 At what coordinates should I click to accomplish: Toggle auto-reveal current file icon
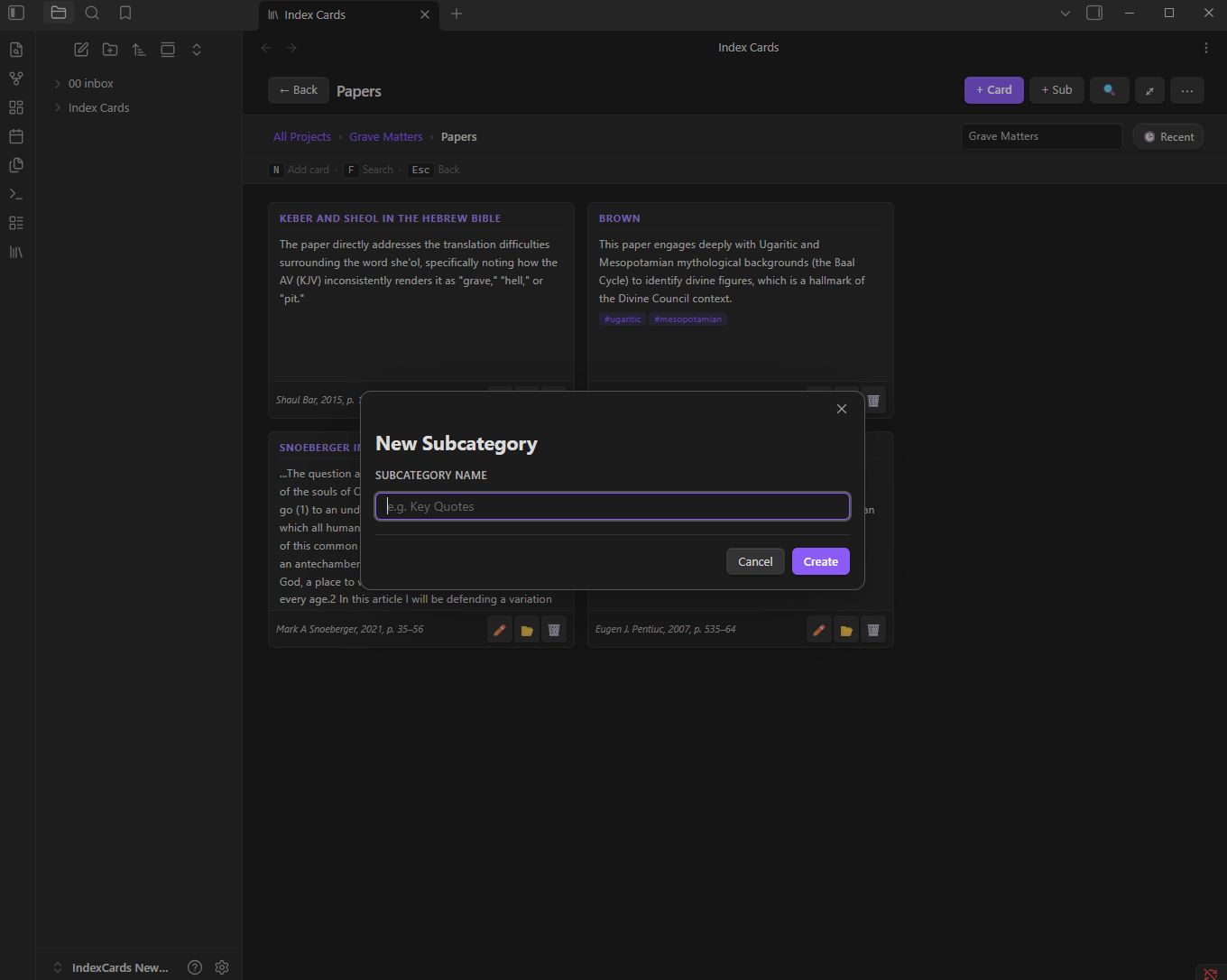tap(168, 50)
